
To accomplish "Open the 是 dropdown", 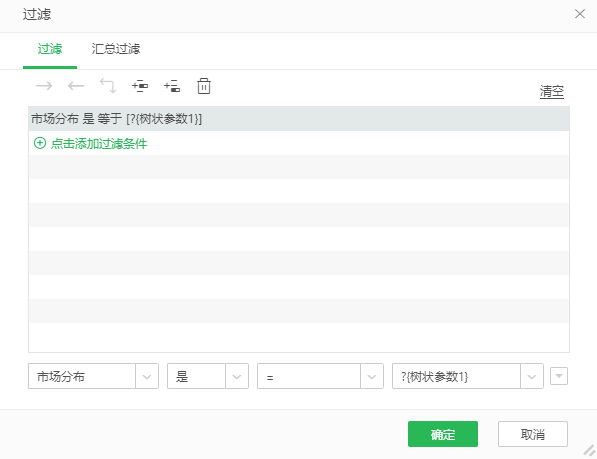I will [x=237, y=376].
